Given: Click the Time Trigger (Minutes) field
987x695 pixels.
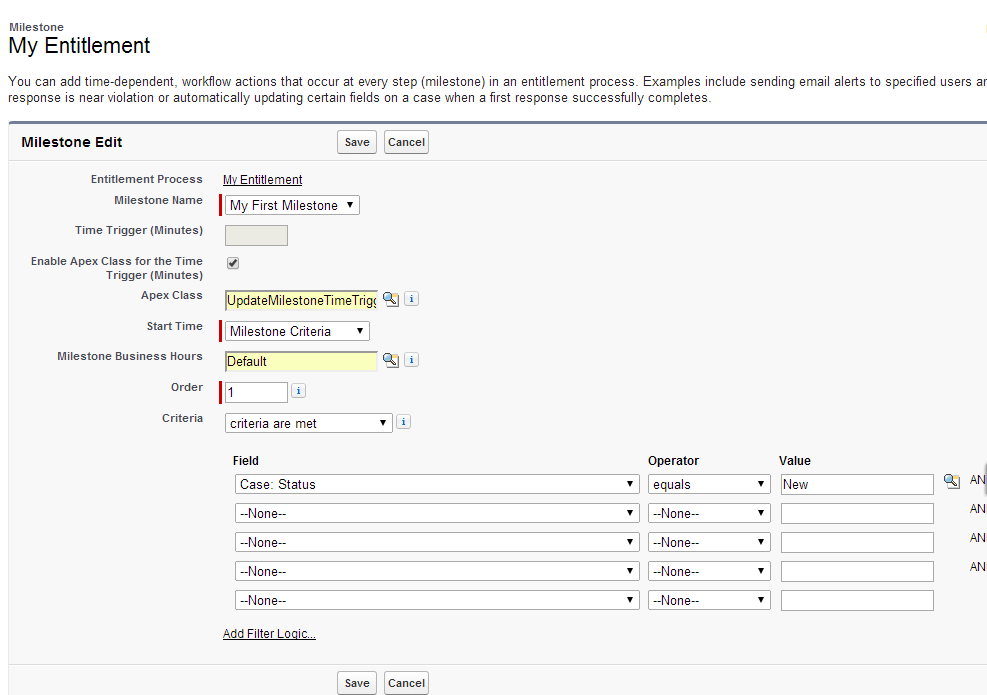Looking at the screenshot, I should click(256, 235).
